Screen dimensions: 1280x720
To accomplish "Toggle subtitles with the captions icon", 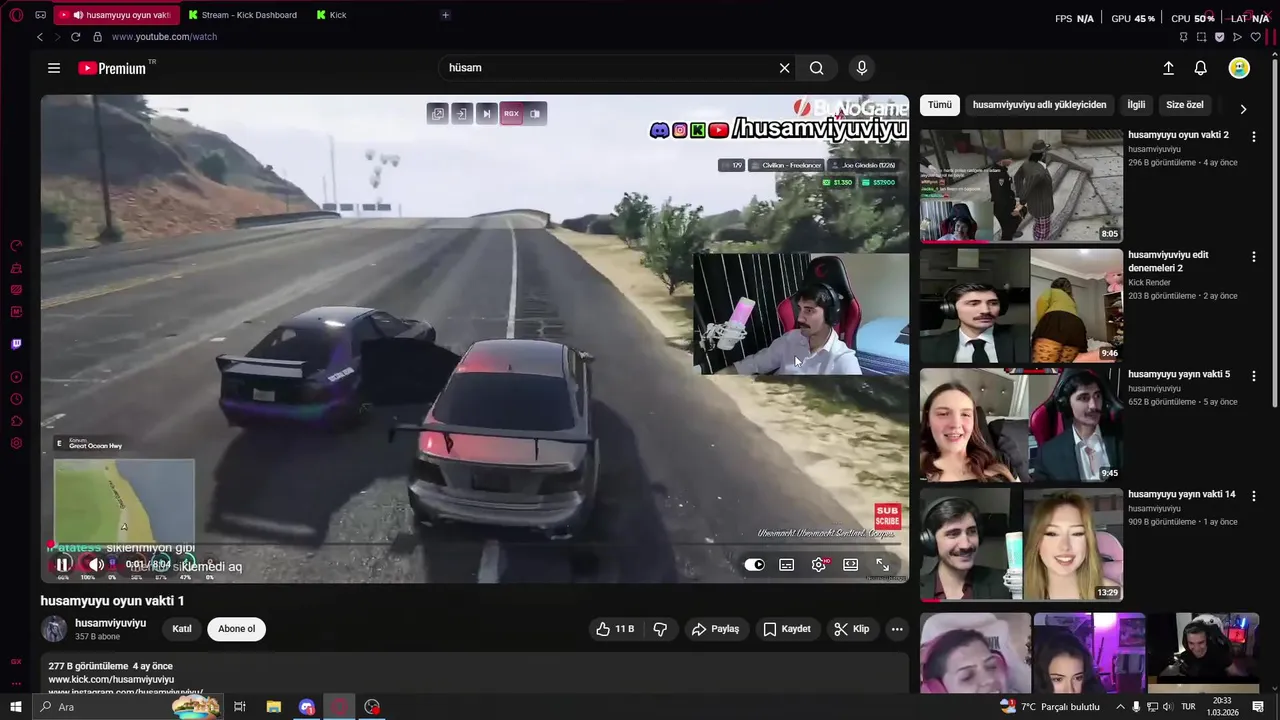I will pyautogui.click(x=787, y=565).
